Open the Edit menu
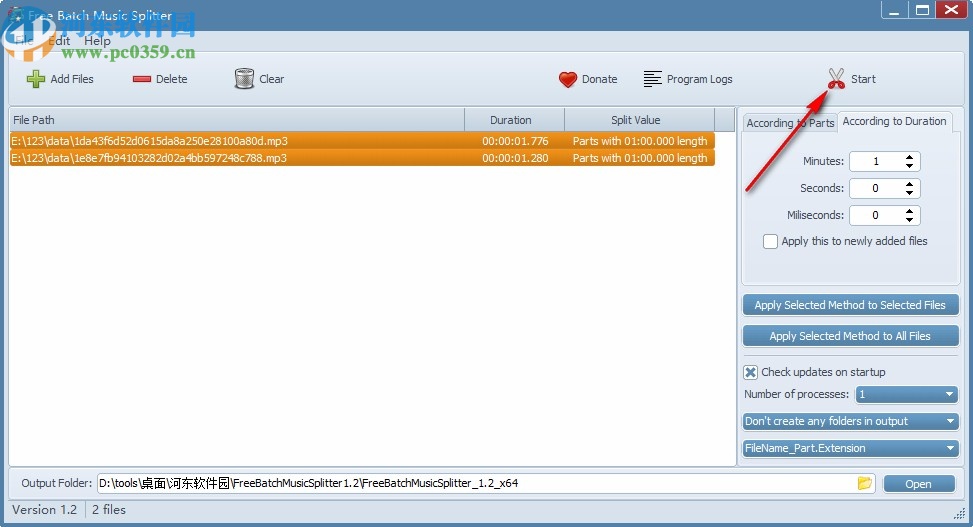This screenshot has width=973, height=527. coord(60,40)
